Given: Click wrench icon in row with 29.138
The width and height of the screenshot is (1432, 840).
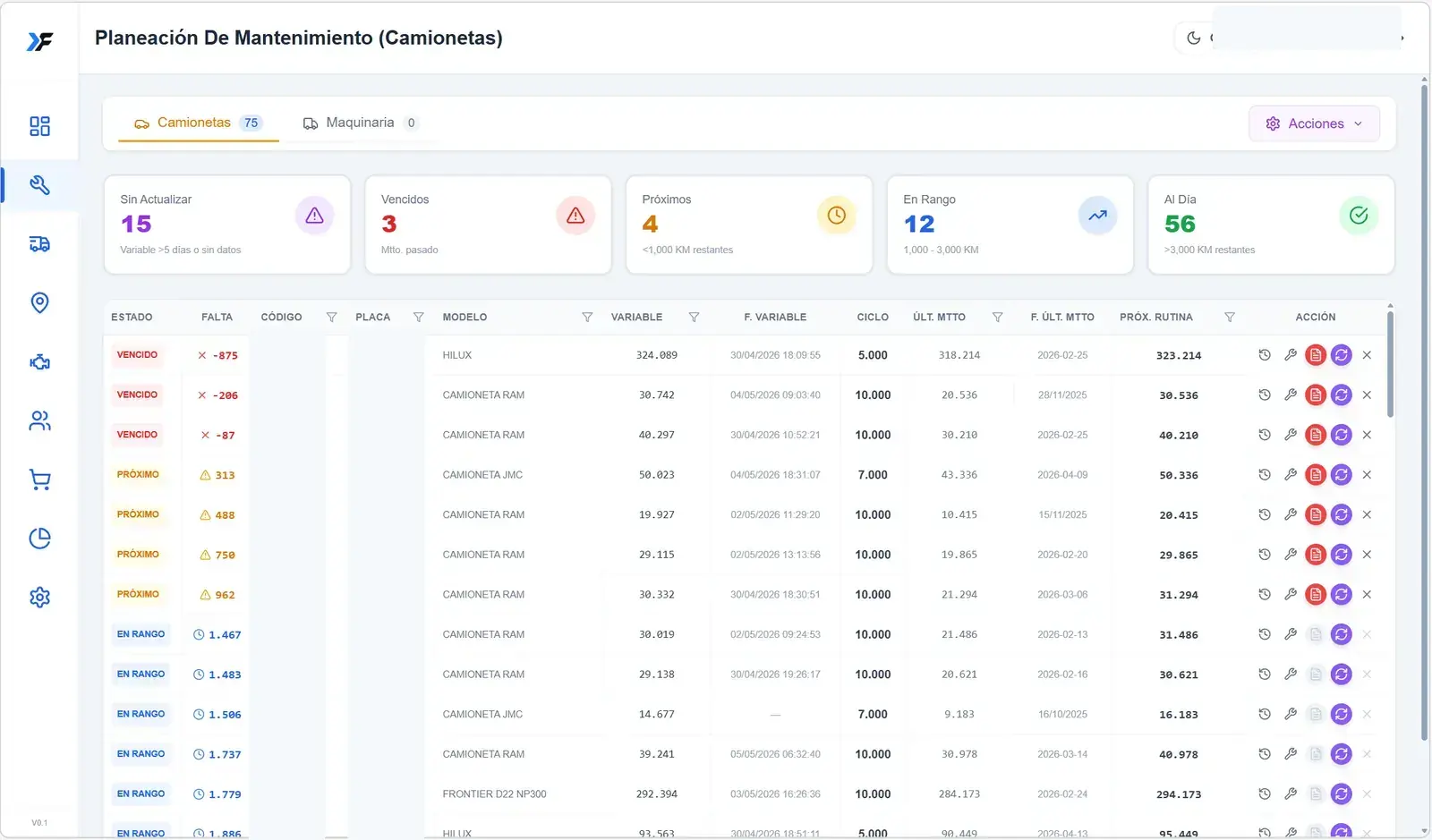Looking at the screenshot, I should click(1291, 675).
